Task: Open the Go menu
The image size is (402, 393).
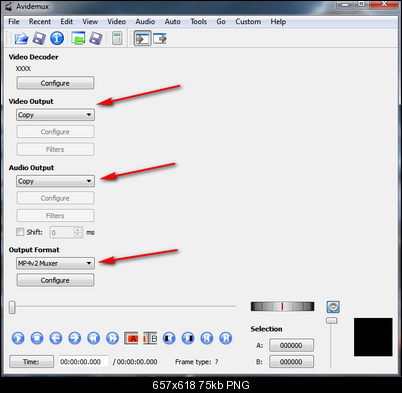Action: point(221,22)
